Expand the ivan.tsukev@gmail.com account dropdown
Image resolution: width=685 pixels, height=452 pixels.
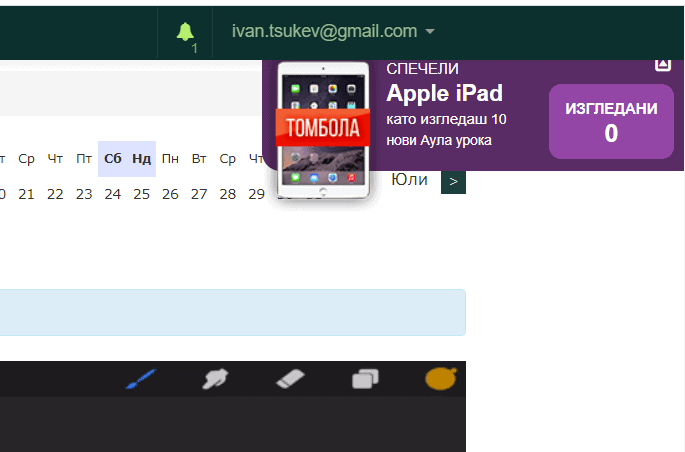point(333,31)
